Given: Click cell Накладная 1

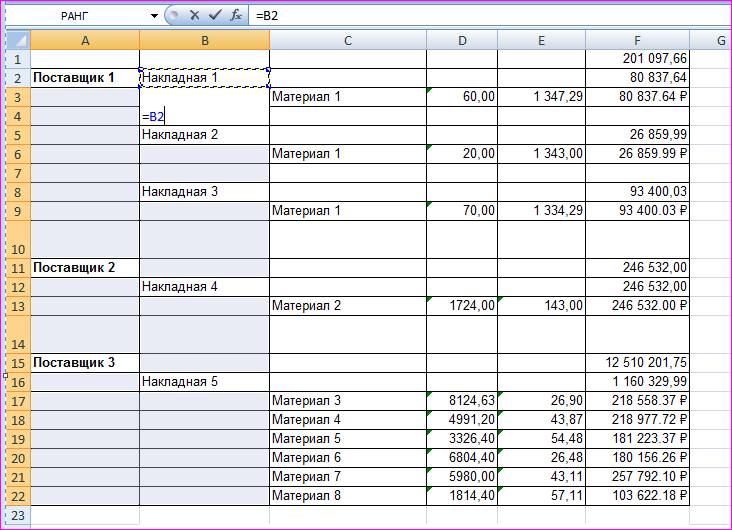Looking at the screenshot, I should click(204, 78).
